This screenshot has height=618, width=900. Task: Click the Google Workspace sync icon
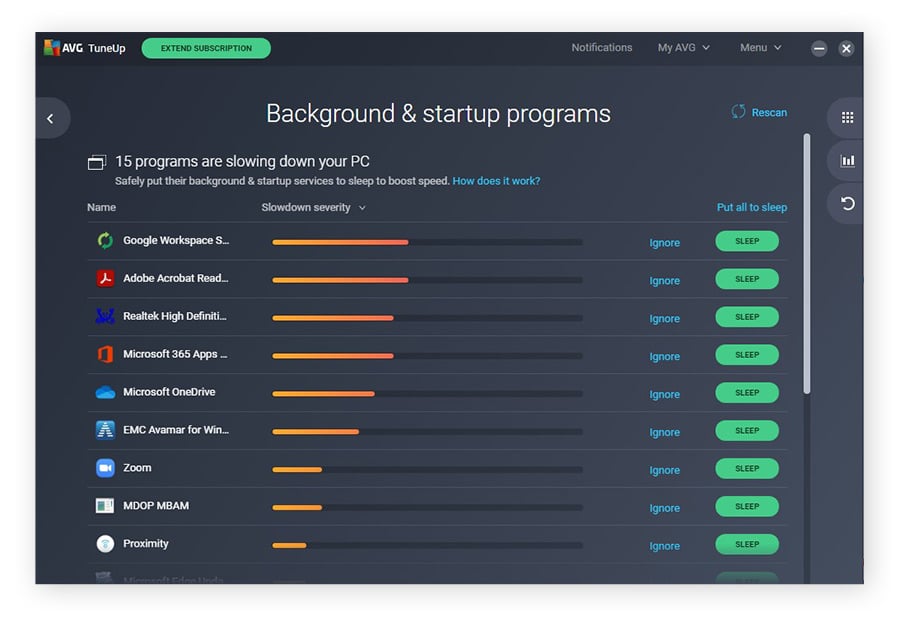tap(105, 241)
